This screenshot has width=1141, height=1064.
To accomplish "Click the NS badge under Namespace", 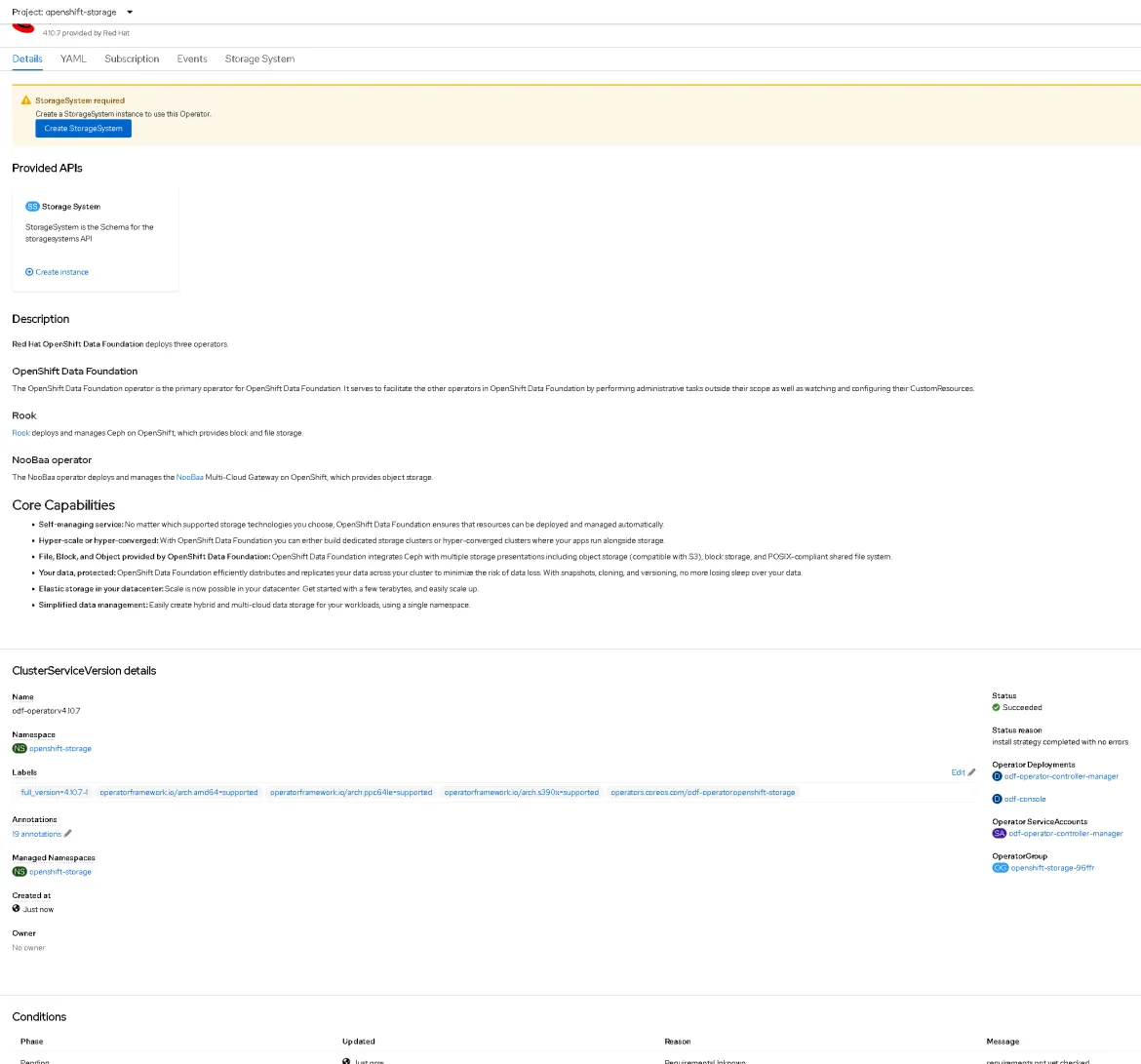I will [18, 748].
